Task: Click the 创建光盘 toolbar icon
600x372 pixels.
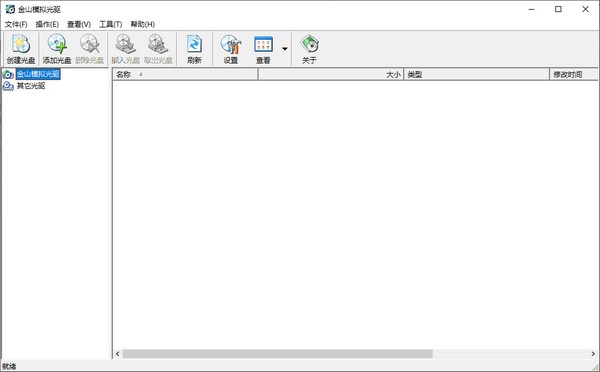Action: 21,49
